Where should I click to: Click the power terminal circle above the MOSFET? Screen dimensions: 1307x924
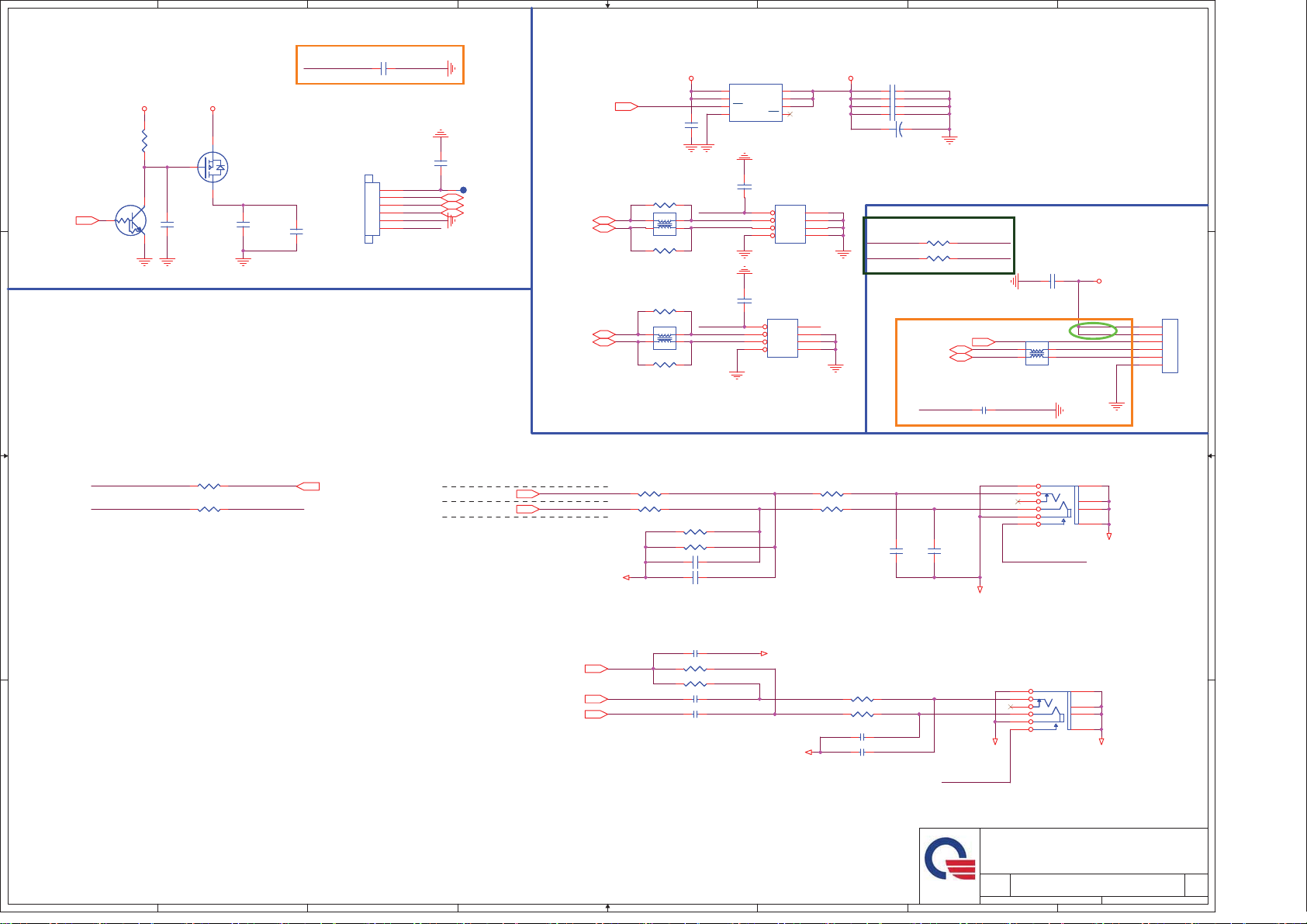coord(213,109)
